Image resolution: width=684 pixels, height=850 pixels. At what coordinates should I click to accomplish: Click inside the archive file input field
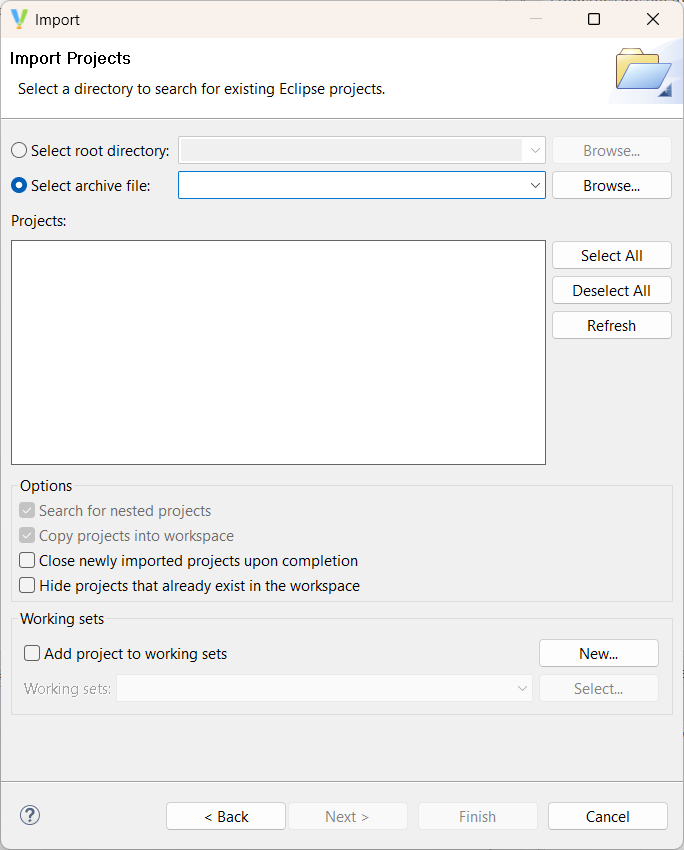tap(350, 185)
